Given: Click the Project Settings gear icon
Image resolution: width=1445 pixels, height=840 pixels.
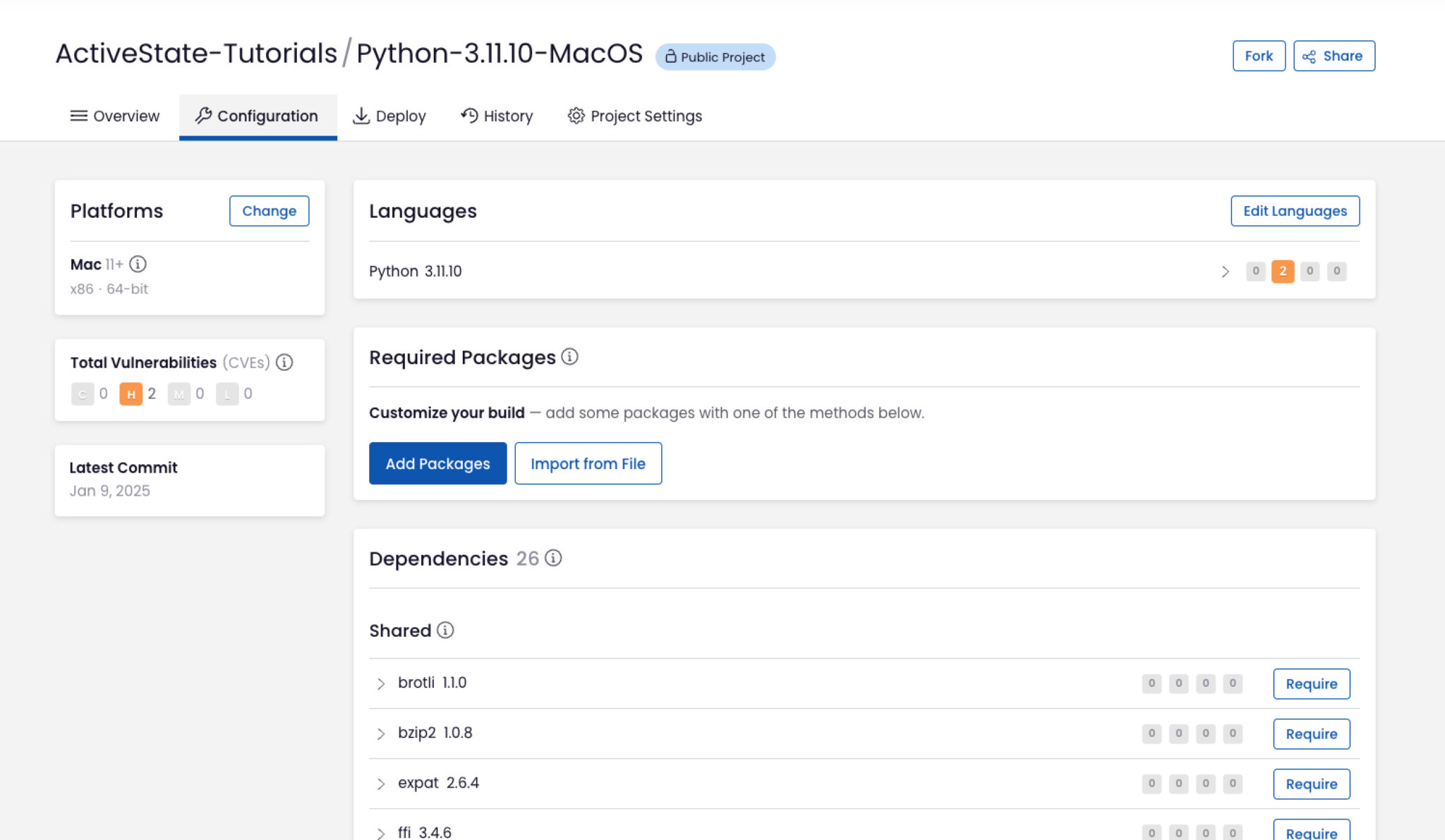Looking at the screenshot, I should pos(576,116).
